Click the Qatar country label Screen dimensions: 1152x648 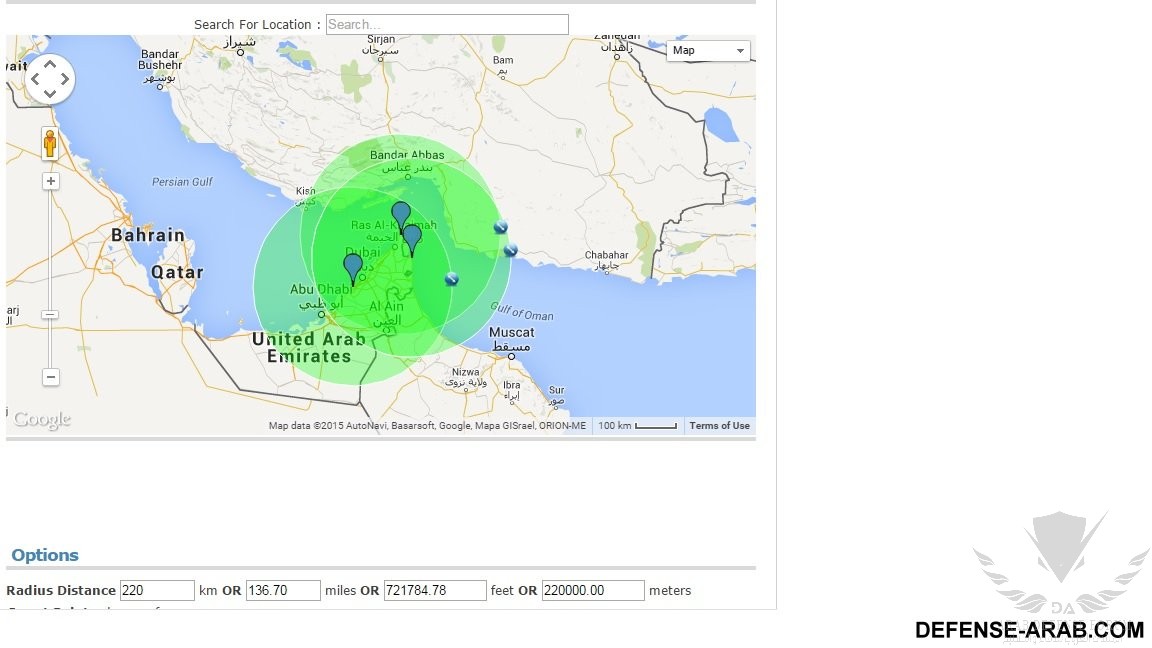tap(177, 273)
